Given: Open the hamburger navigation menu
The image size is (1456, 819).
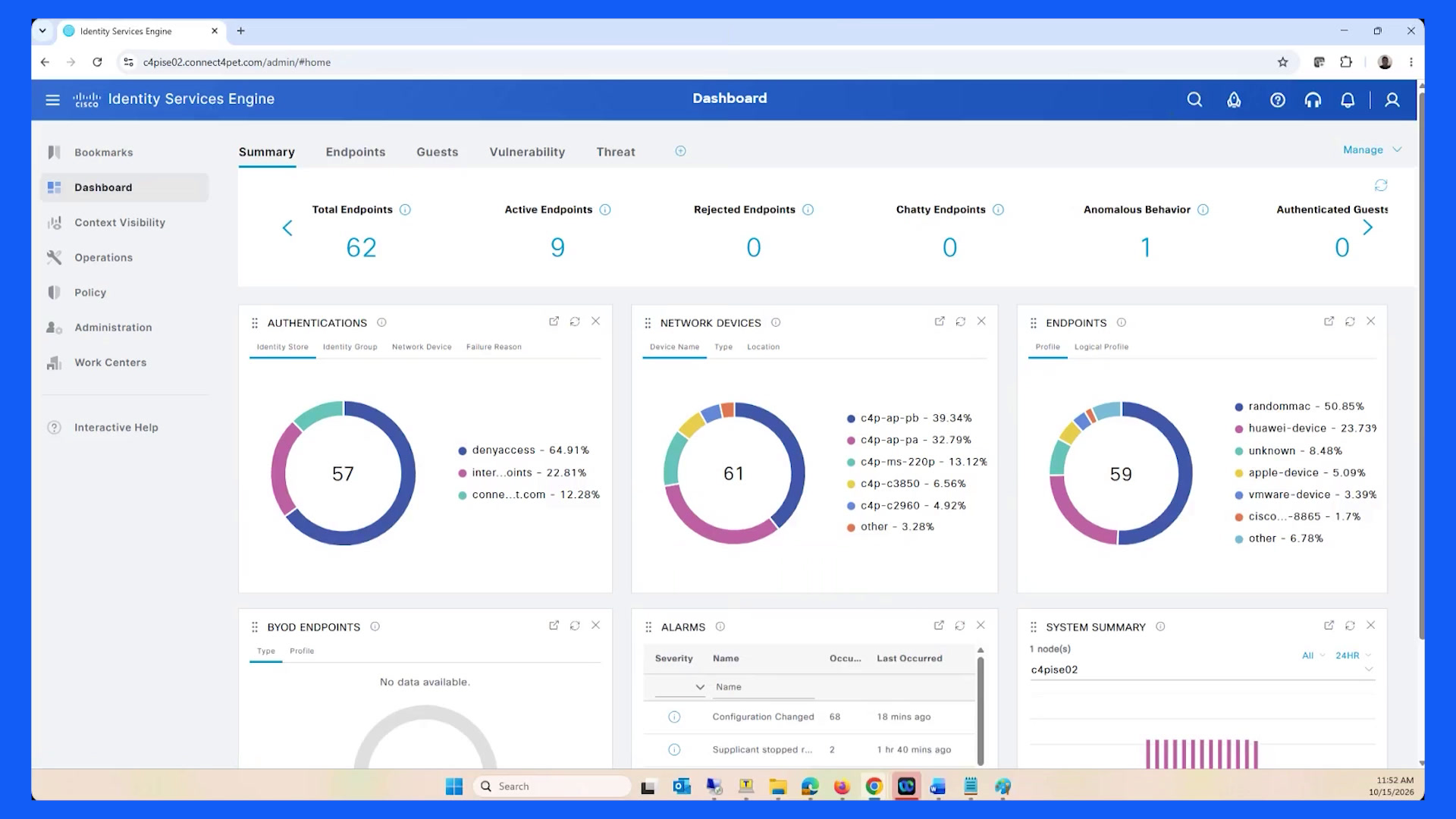Looking at the screenshot, I should (x=52, y=99).
